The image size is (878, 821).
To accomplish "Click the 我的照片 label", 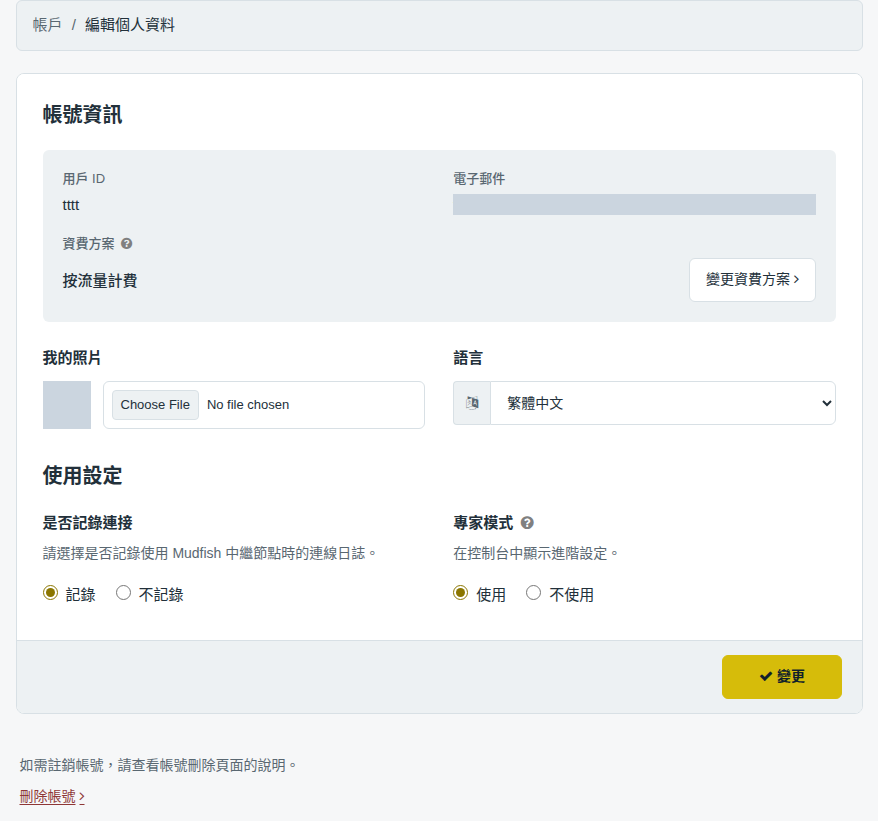I will [x=72, y=358].
